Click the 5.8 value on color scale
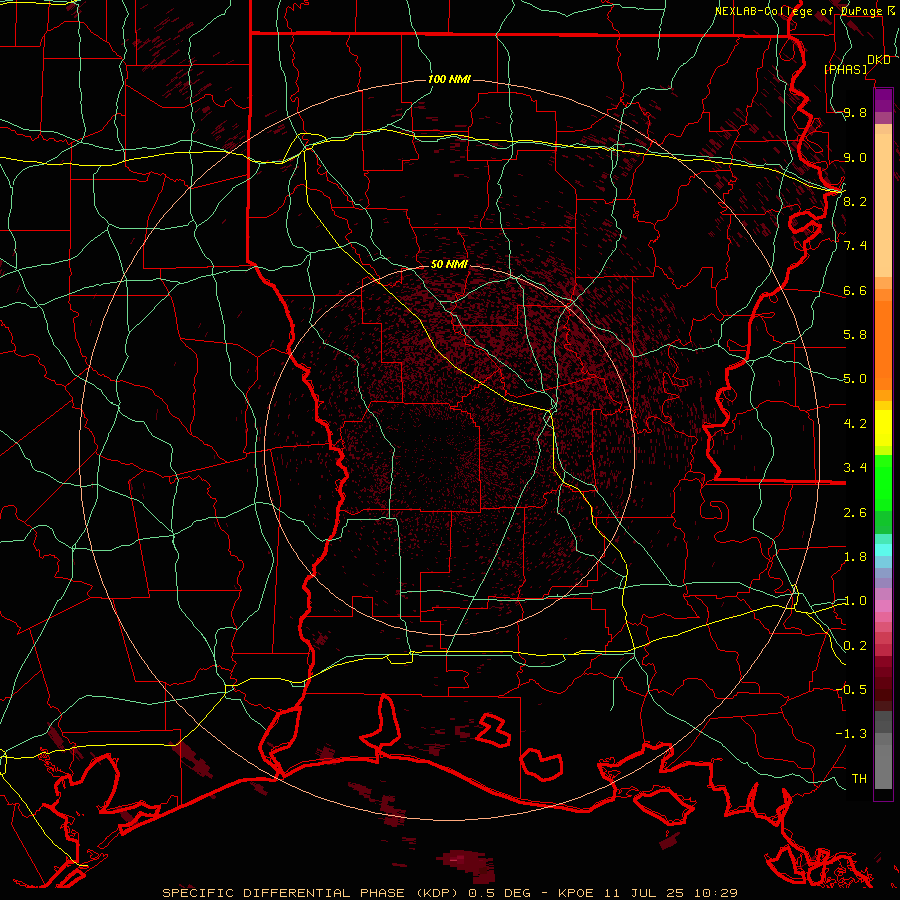900x900 pixels. pos(855,334)
